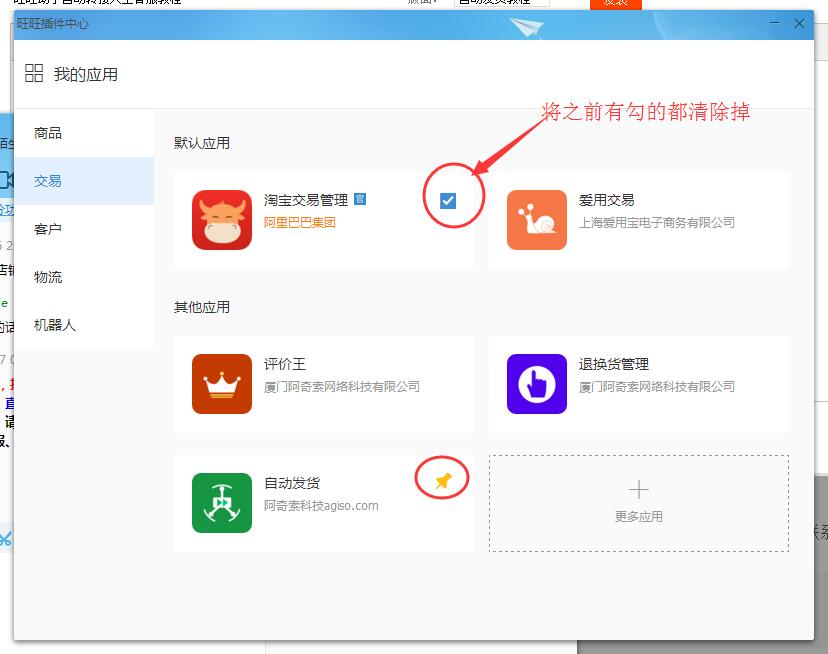The image size is (828, 654).
Task: Click the 我的应用 grid icon
Action: (x=34, y=73)
